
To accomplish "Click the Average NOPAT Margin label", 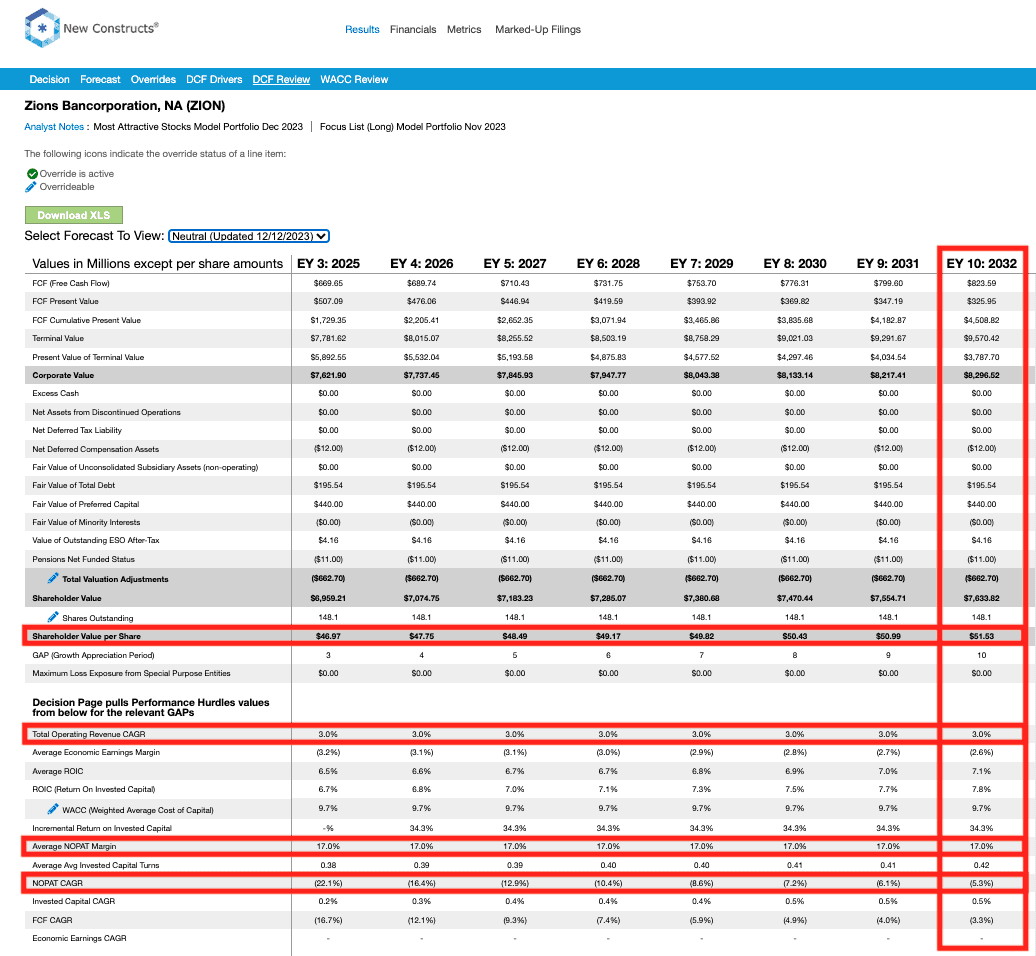I will (74, 846).
